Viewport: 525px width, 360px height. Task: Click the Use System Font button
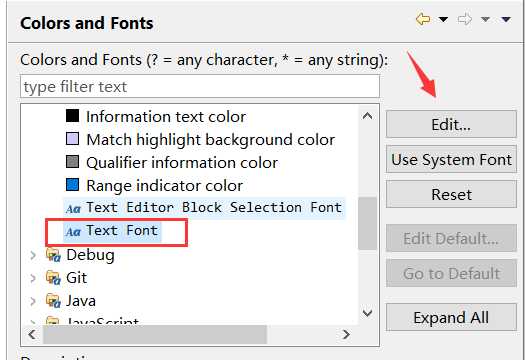click(451, 159)
